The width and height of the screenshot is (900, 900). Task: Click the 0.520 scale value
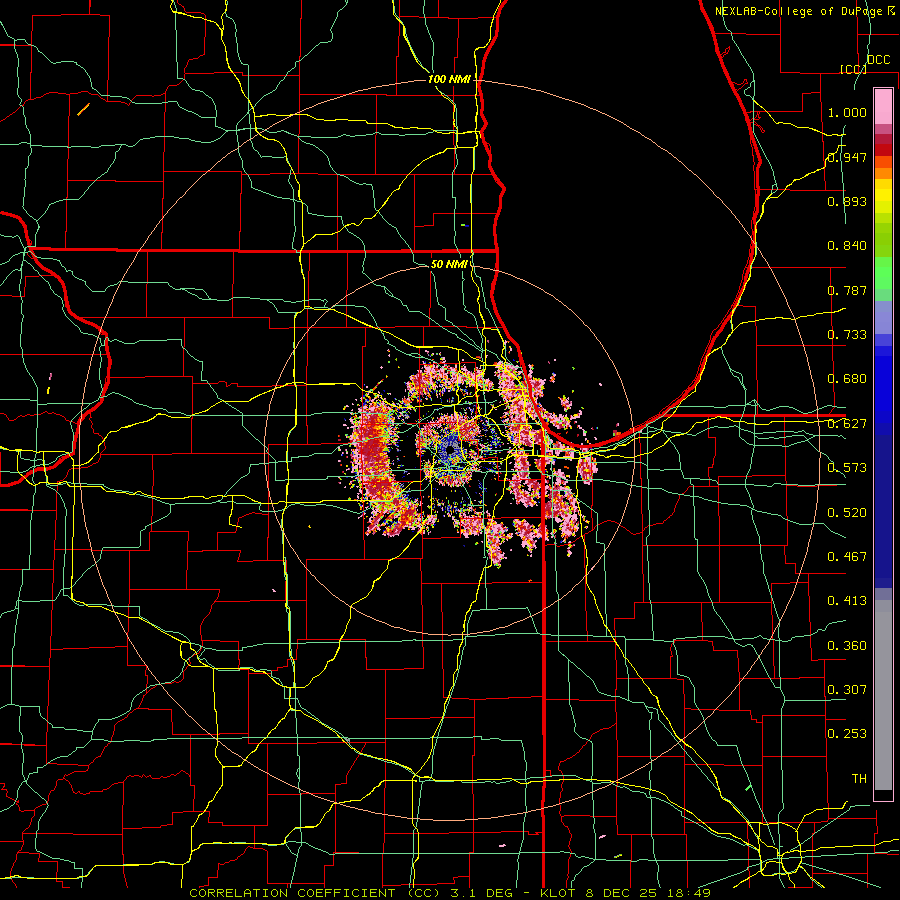[x=847, y=513]
